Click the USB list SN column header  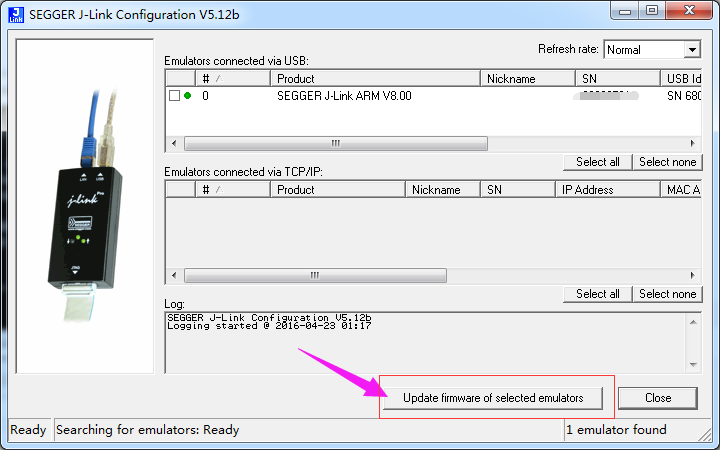(618, 79)
